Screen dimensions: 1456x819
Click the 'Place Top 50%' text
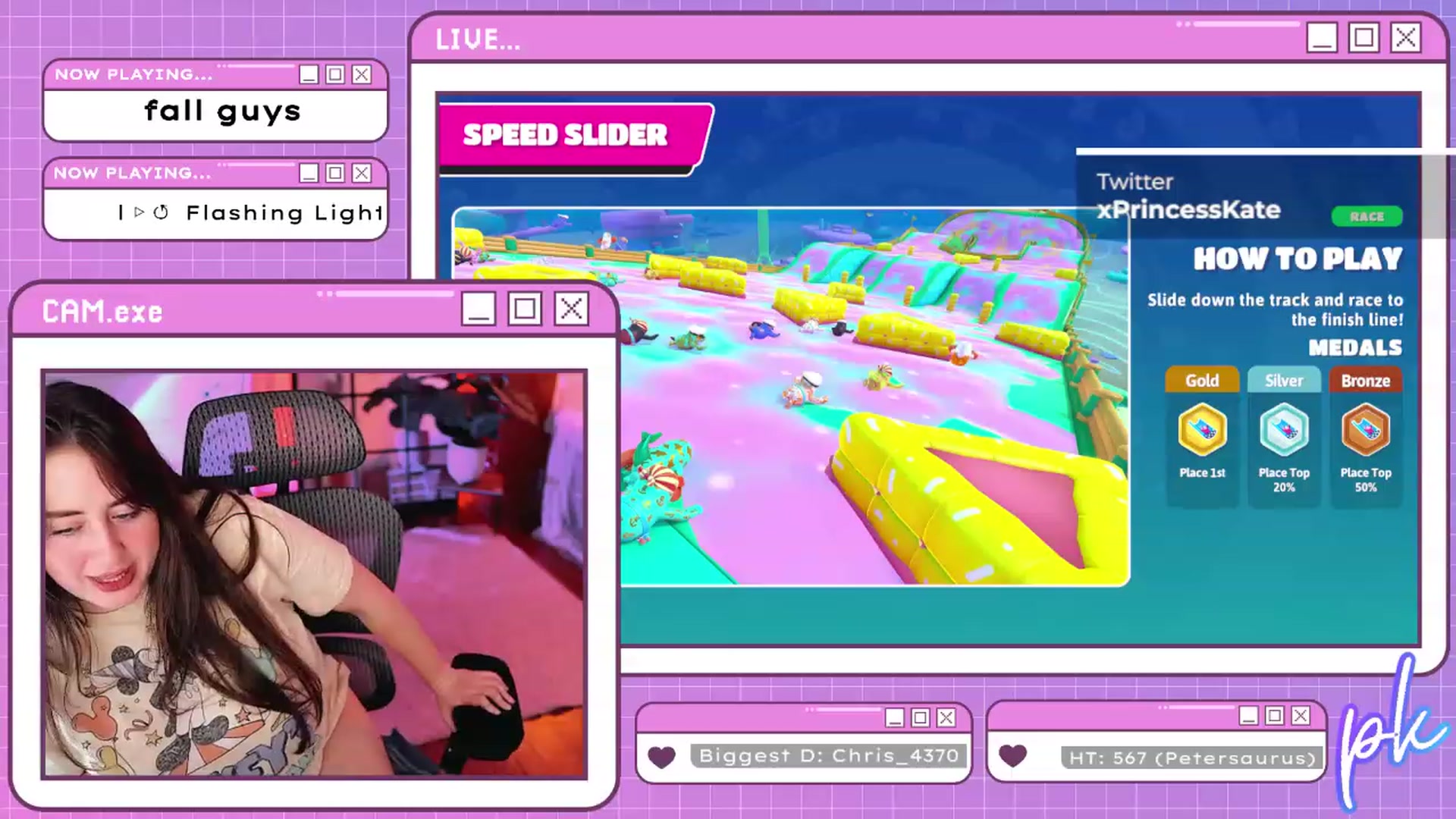[x=1366, y=479]
